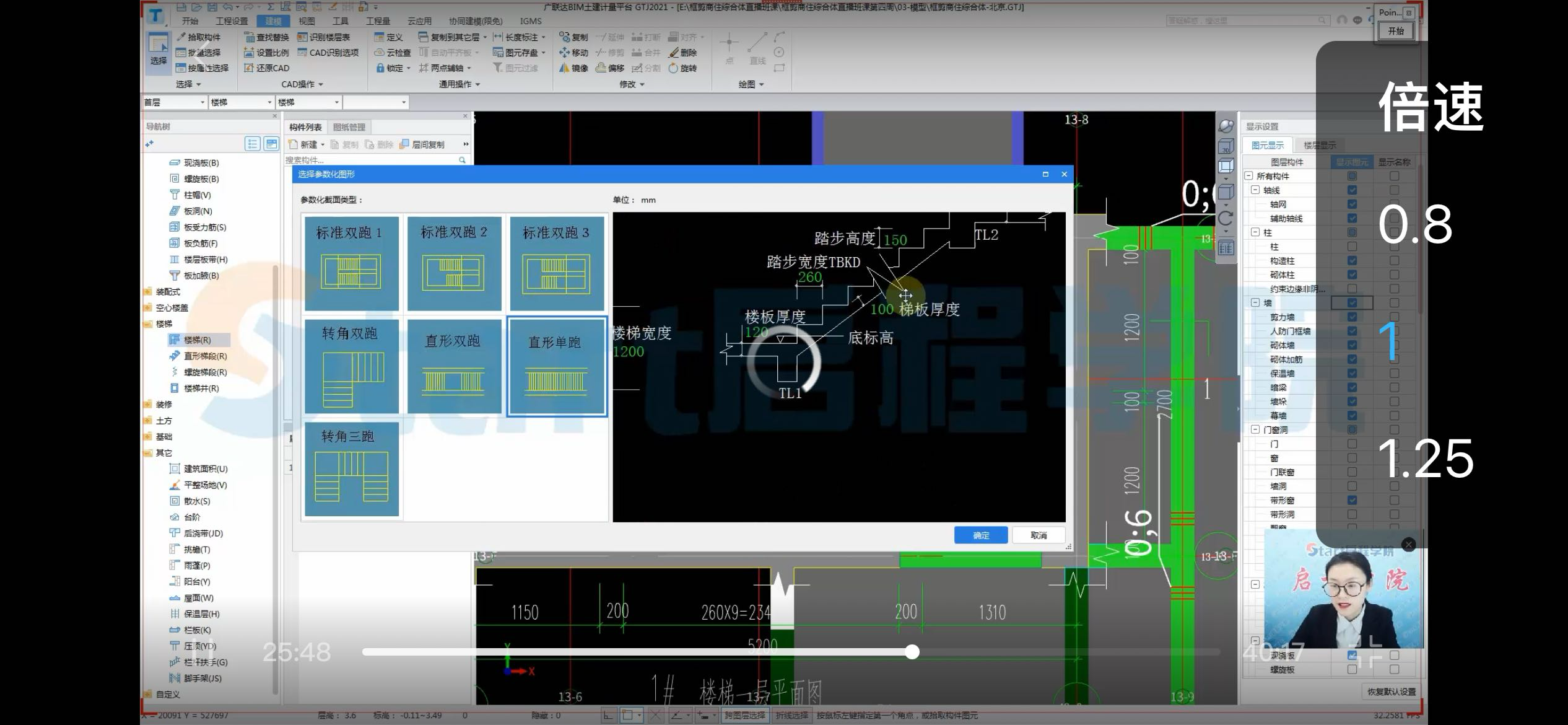Toggle 显示图元 checkbox for 剪力墙
The image size is (1568, 725).
(x=1352, y=317)
